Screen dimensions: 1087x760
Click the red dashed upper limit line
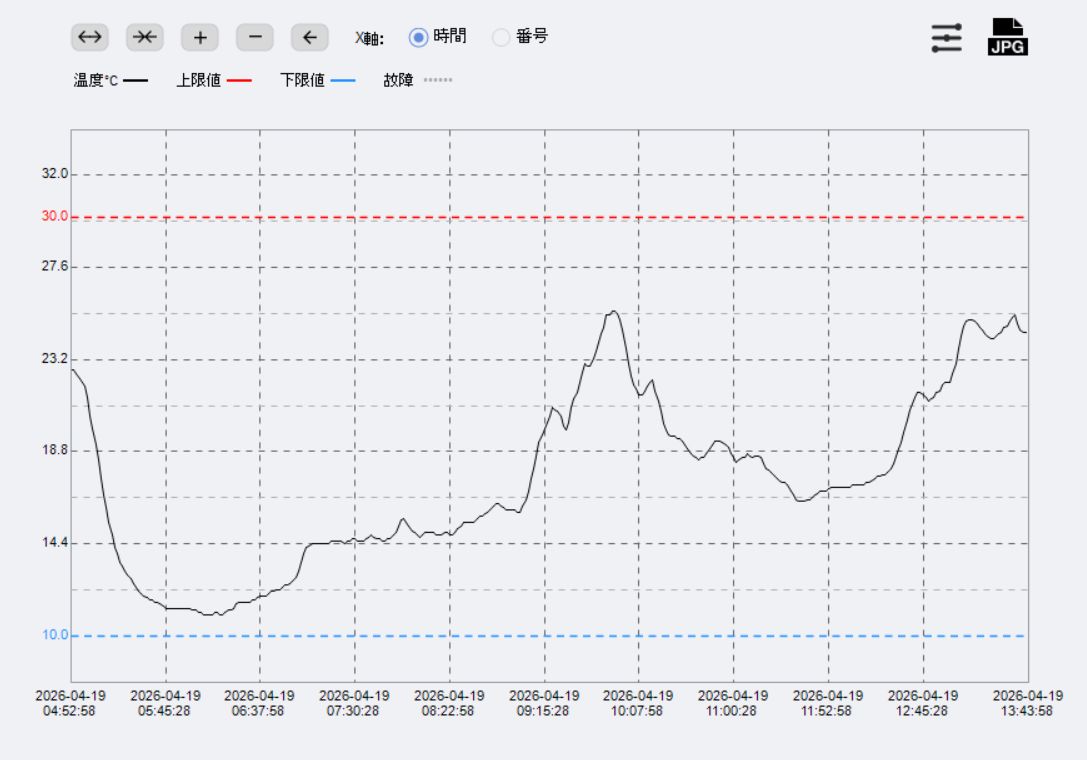(x=548, y=217)
